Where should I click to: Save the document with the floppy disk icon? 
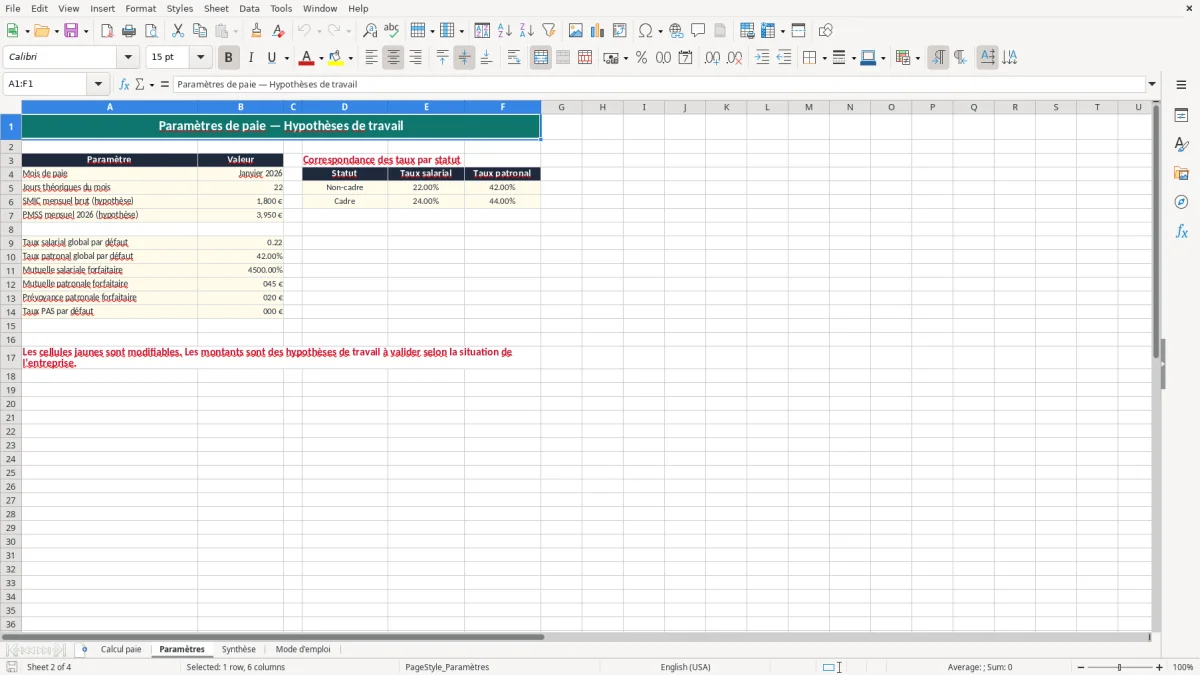[x=71, y=30]
